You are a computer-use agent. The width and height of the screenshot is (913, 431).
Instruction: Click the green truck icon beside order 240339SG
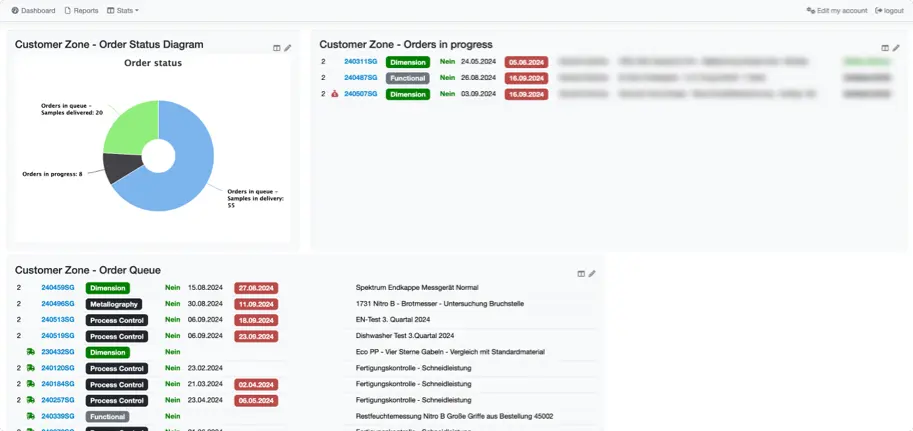click(x=30, y=416)
